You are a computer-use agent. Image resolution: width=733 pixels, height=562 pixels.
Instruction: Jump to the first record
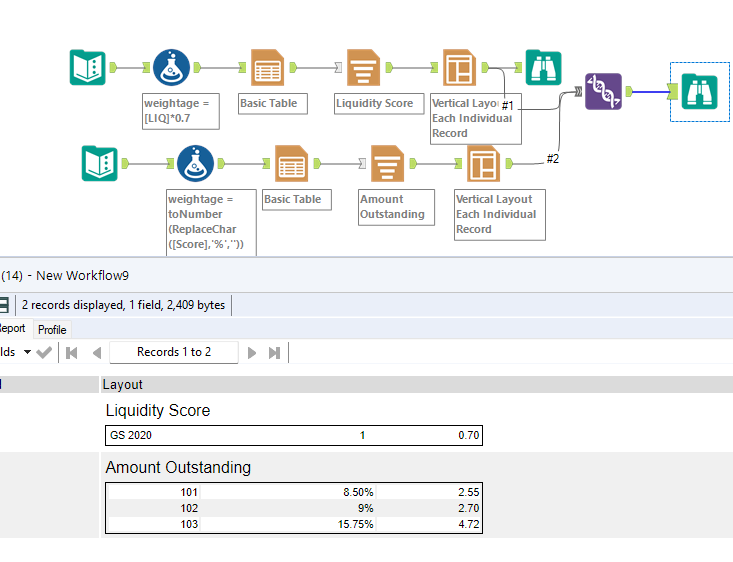click(x=72, y=352)
